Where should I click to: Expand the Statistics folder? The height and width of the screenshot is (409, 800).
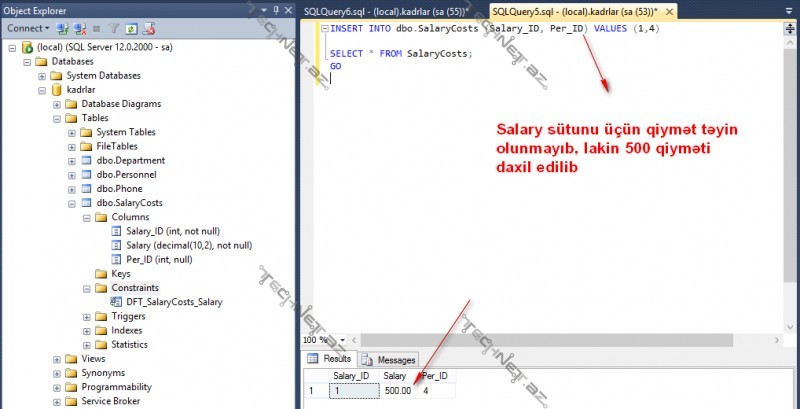click(86, 345)
